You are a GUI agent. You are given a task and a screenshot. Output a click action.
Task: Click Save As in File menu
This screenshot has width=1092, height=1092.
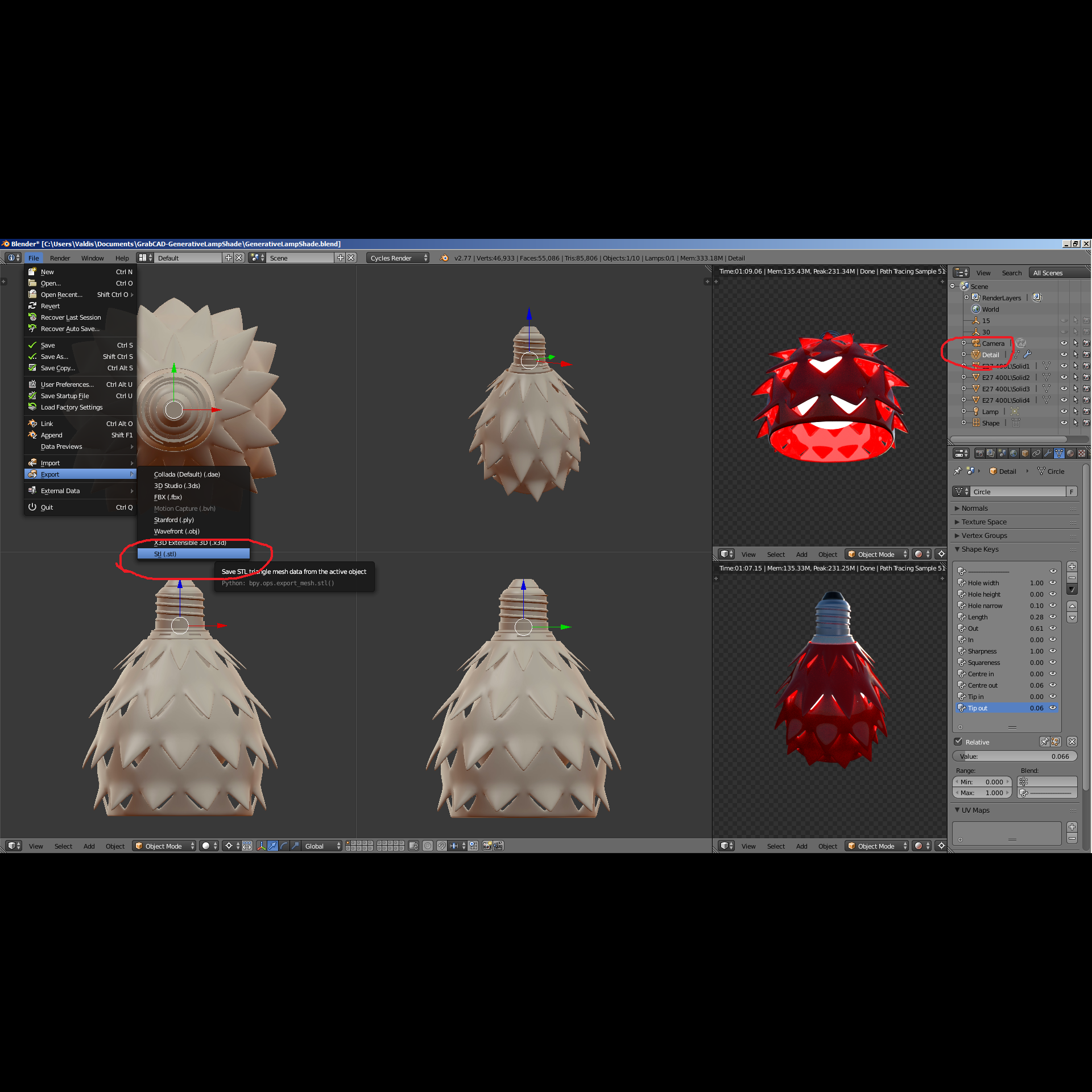point(55,357)
